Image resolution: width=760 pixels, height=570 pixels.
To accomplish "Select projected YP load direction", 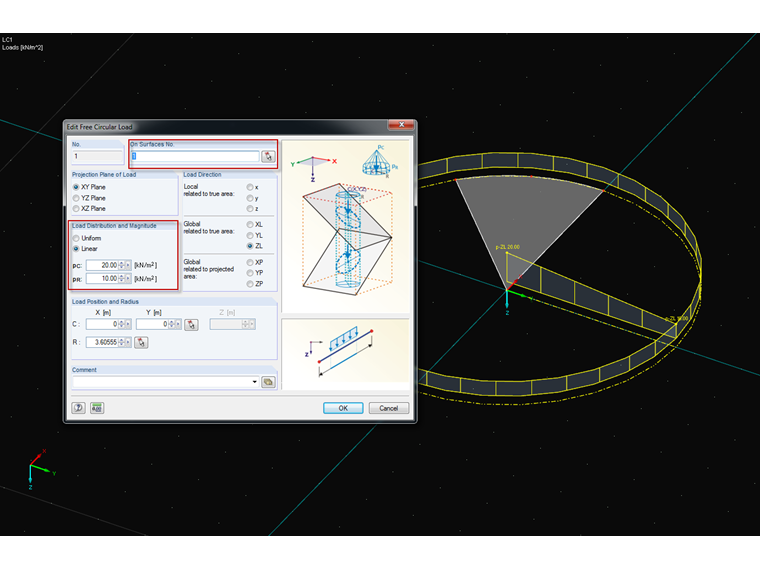I will [x=250, y=273].
